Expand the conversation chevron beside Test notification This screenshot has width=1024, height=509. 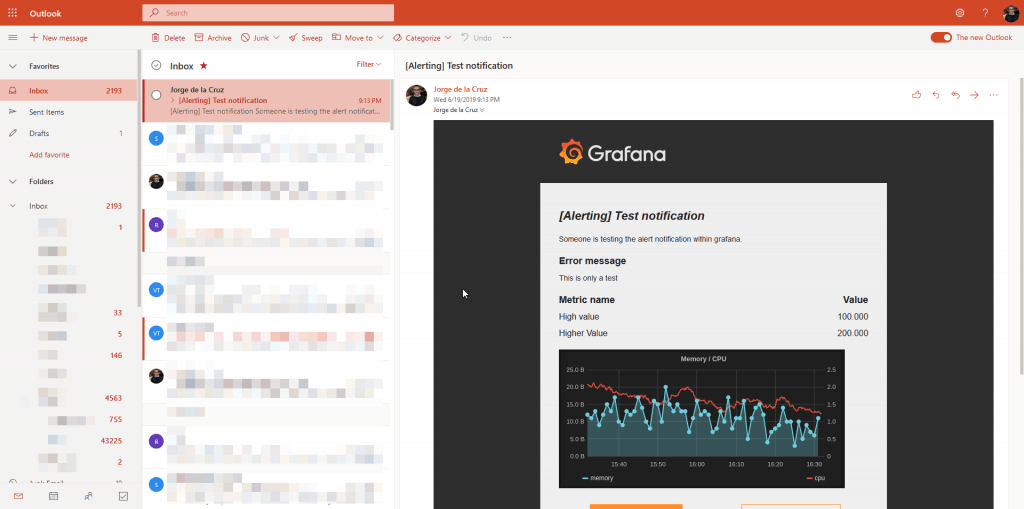click(x=172, y=101)
